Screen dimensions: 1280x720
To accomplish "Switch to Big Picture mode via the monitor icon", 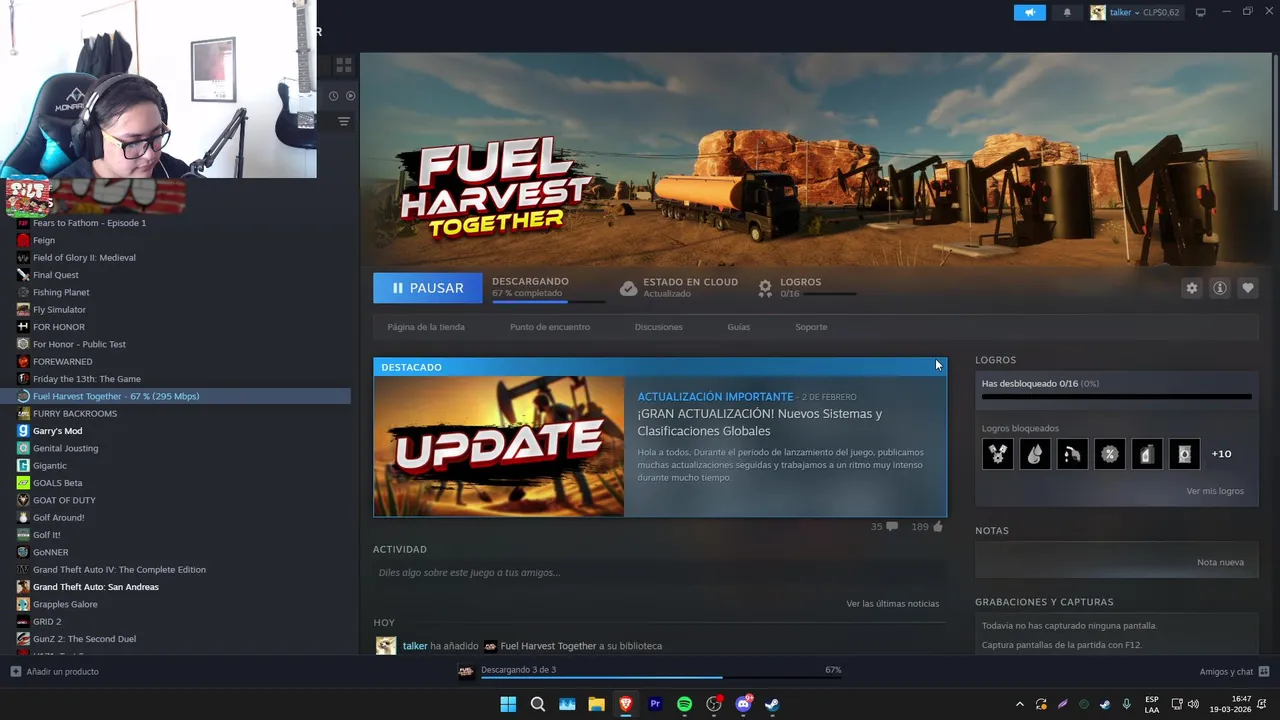I will [1201, 12].
